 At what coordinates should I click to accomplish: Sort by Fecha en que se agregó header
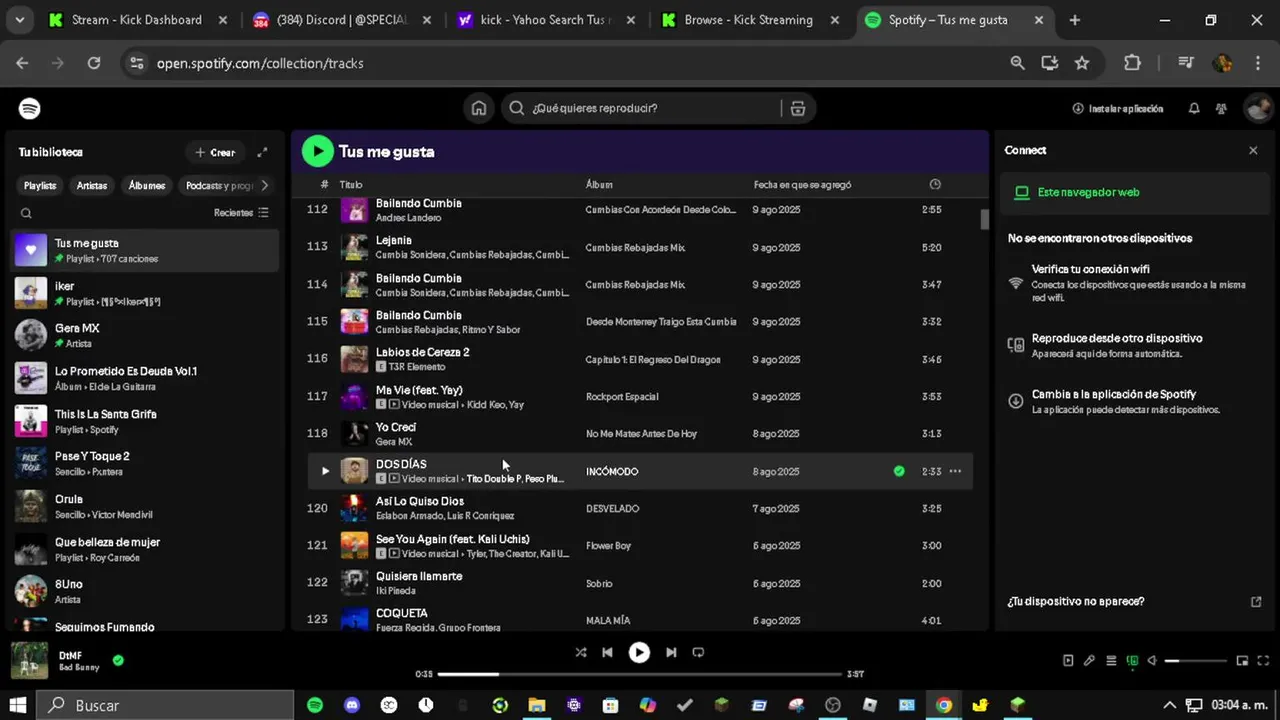coord(803,184)
